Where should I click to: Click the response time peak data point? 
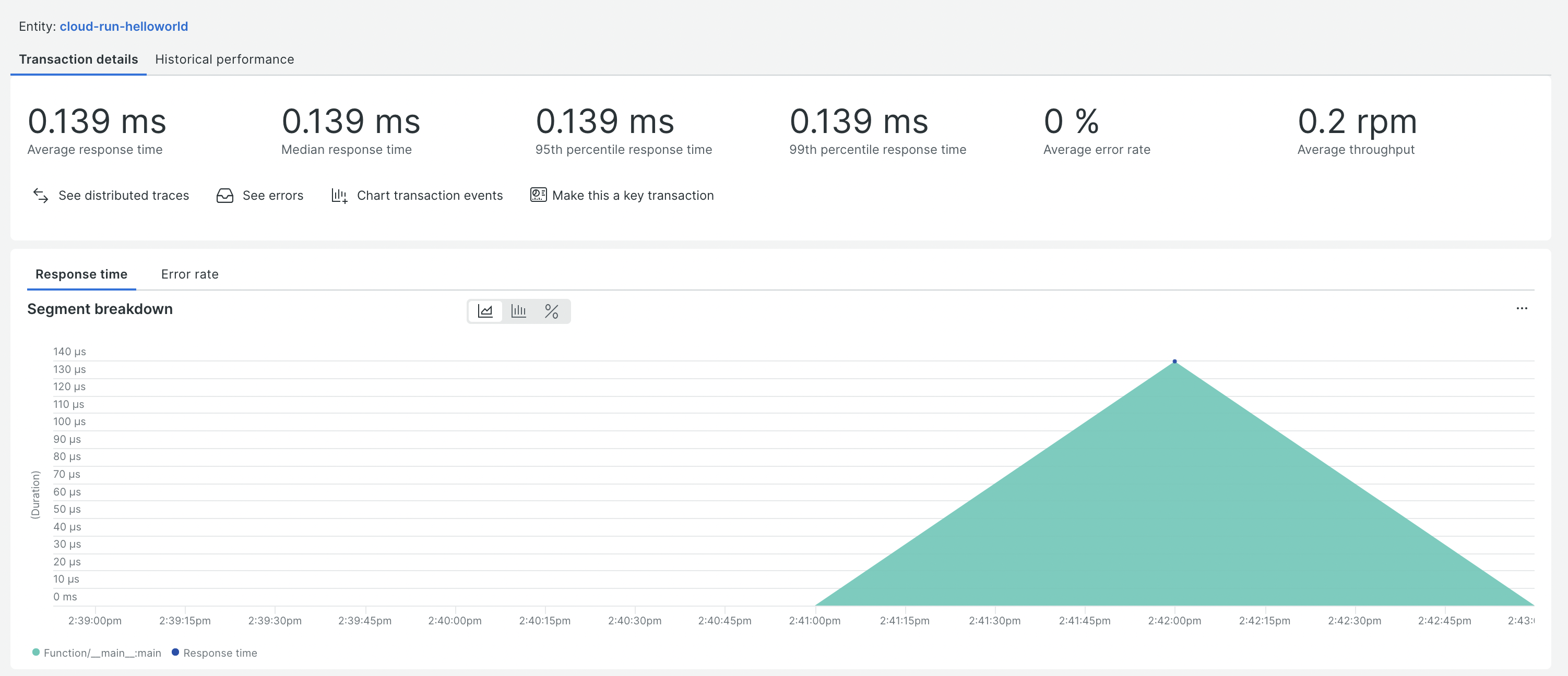tap(1174, 361)
